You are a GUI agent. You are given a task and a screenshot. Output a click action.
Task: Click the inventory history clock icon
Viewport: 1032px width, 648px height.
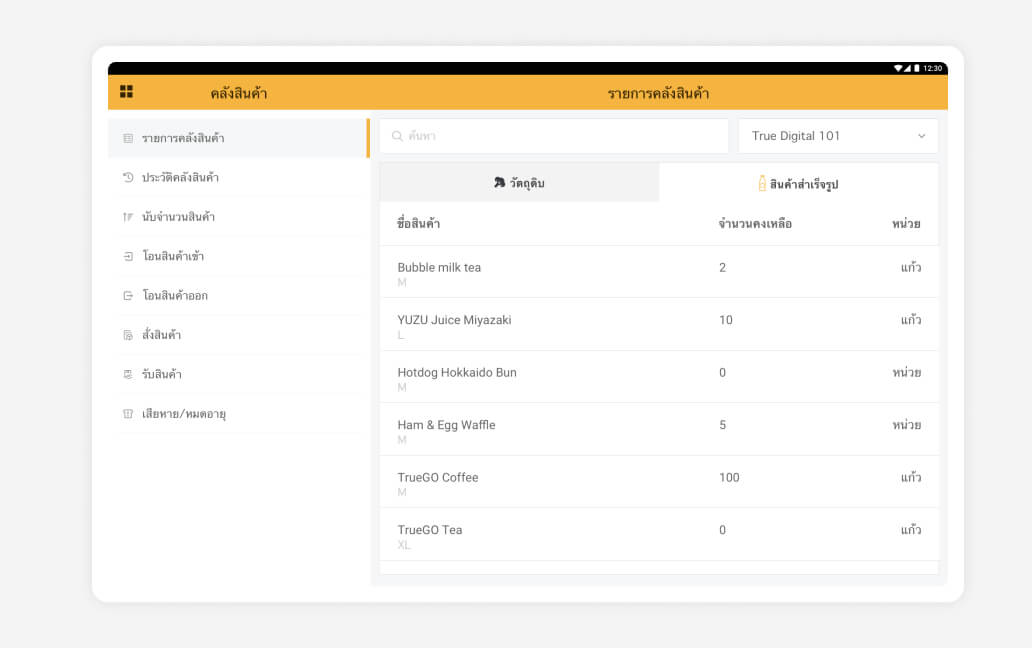coord(128,177)
